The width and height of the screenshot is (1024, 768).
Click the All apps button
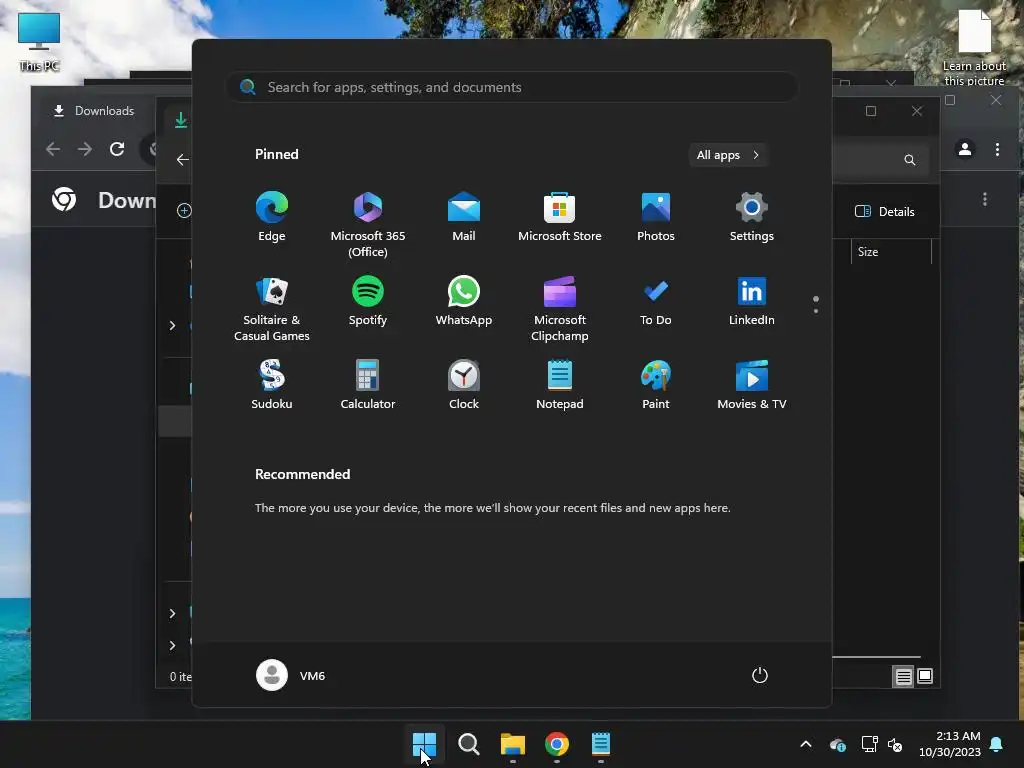tap(728, 155)
